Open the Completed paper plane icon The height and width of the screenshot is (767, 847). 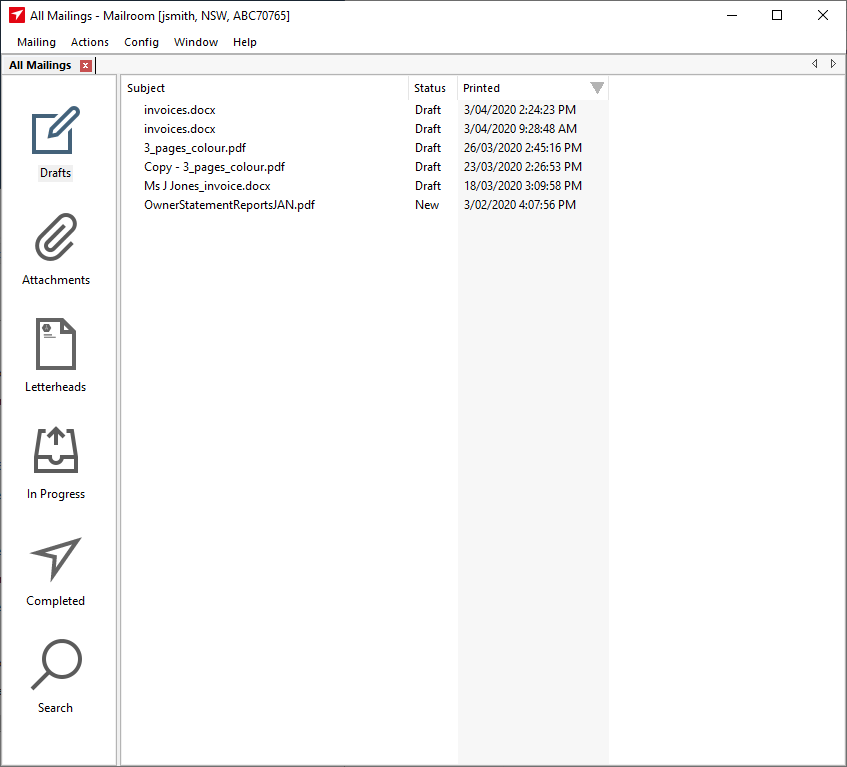(x=56, y=559)
